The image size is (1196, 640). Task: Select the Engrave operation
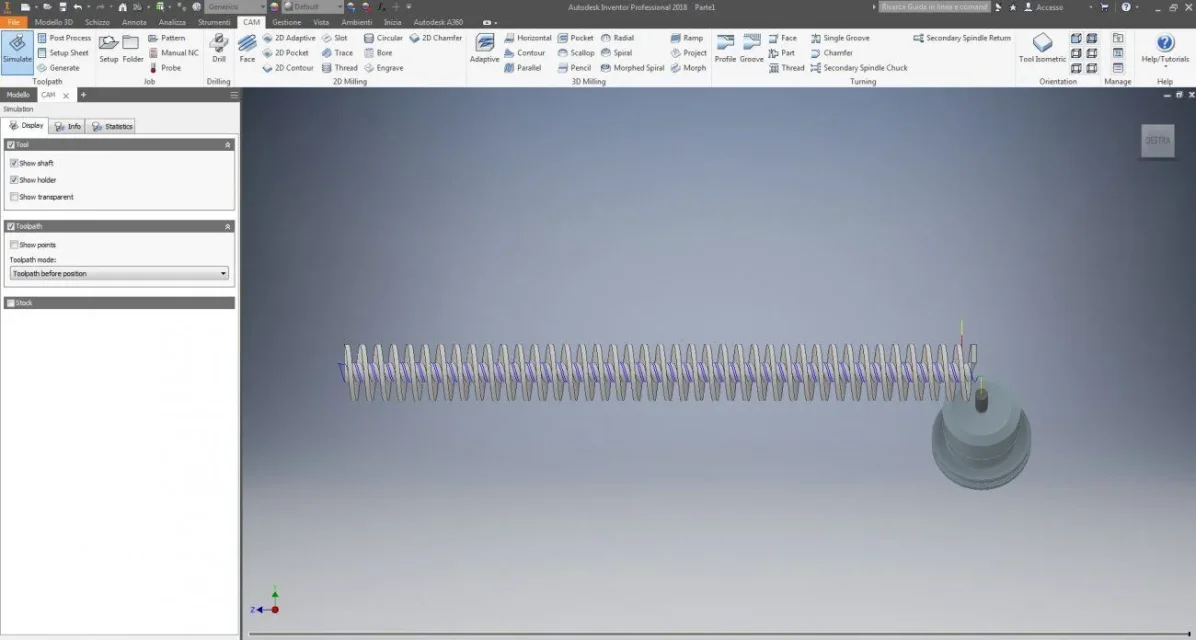pyautogui.click(x=383, y=68)
